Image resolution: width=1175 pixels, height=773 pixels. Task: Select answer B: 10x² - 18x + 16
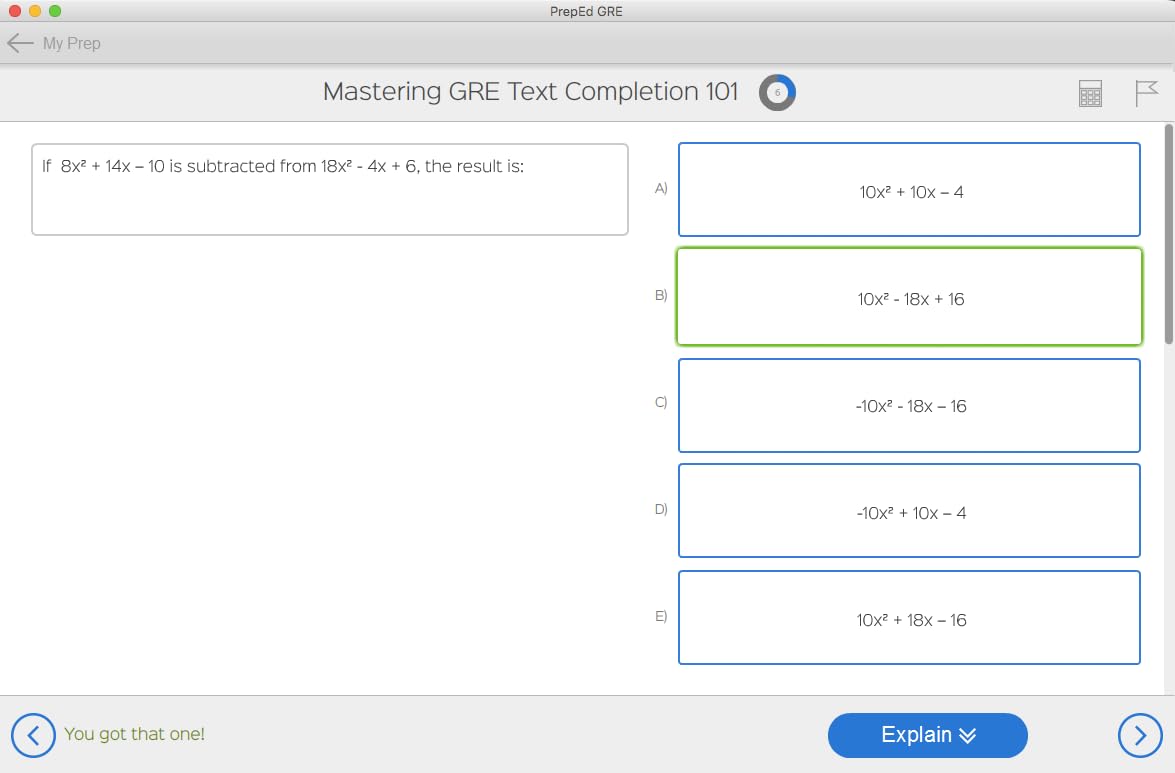click(x=909, y=297)
